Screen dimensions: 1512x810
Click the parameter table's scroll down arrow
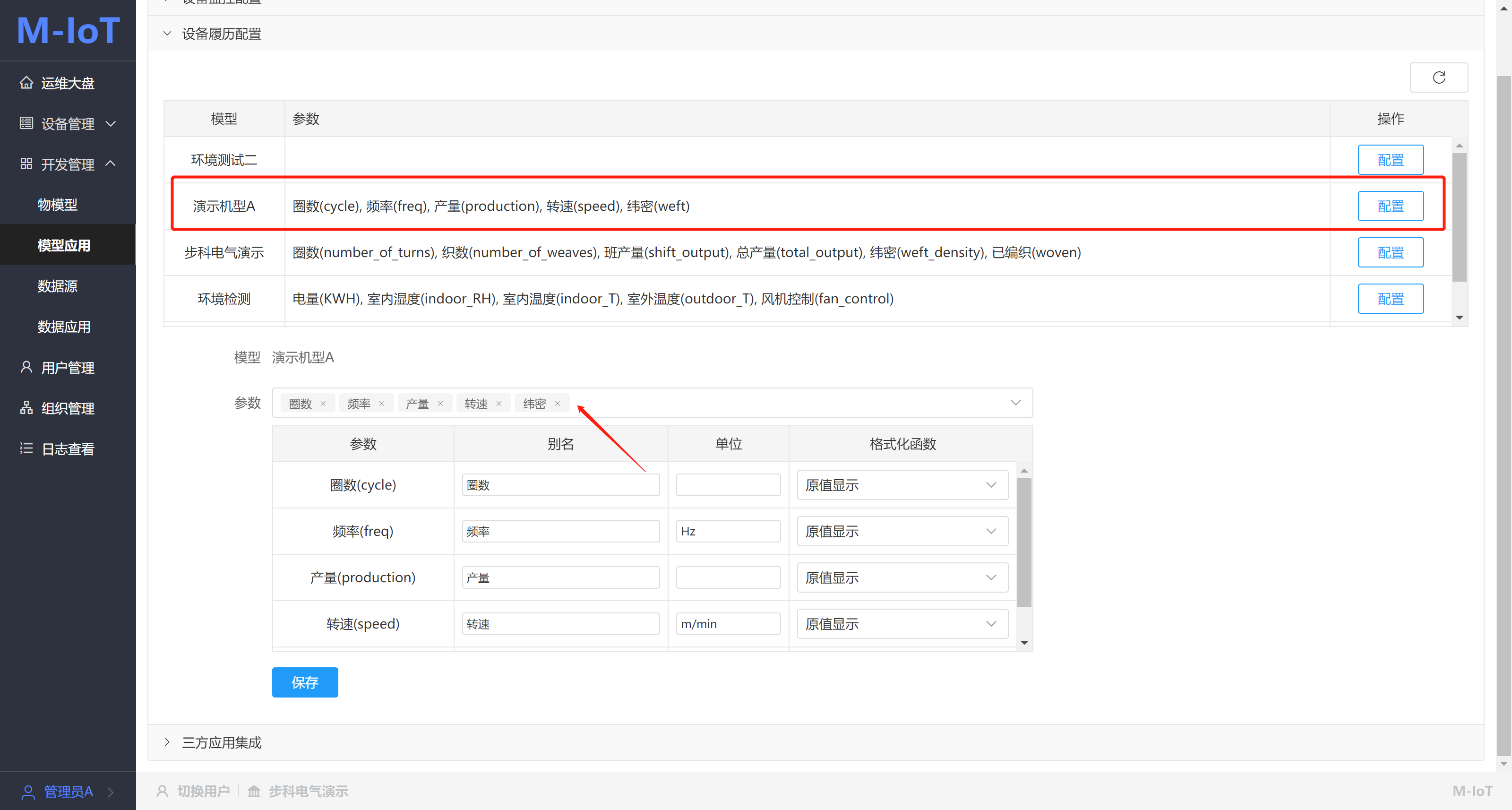[x=1023, y=643]
